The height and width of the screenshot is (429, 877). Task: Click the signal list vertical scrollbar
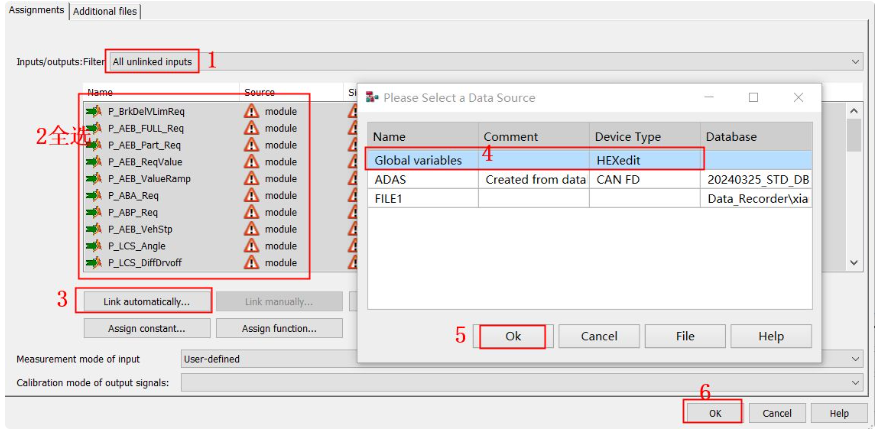pyautogui.click(x=854, y=185)
